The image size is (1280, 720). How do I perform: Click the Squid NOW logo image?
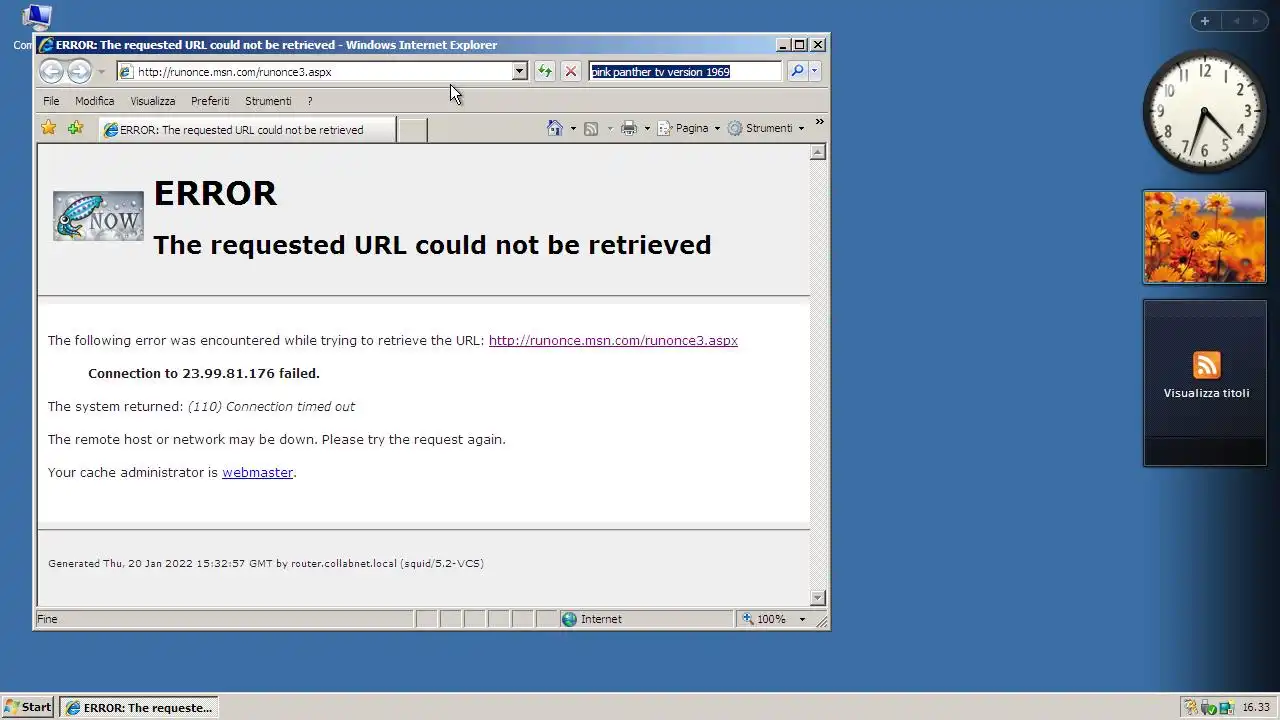click(x=98, y=216)
